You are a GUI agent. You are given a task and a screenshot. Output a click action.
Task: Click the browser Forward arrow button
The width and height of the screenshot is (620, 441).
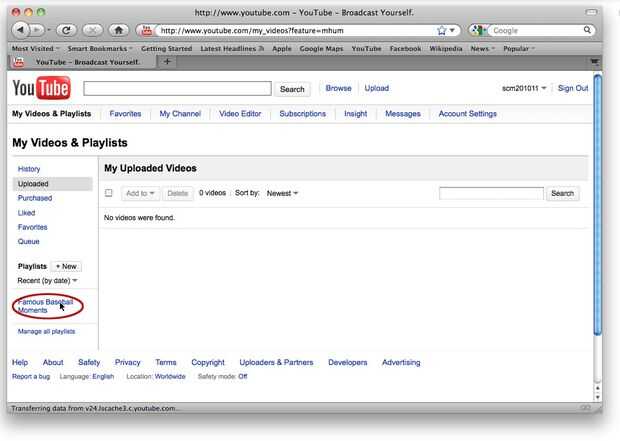[x=37, y=30]
